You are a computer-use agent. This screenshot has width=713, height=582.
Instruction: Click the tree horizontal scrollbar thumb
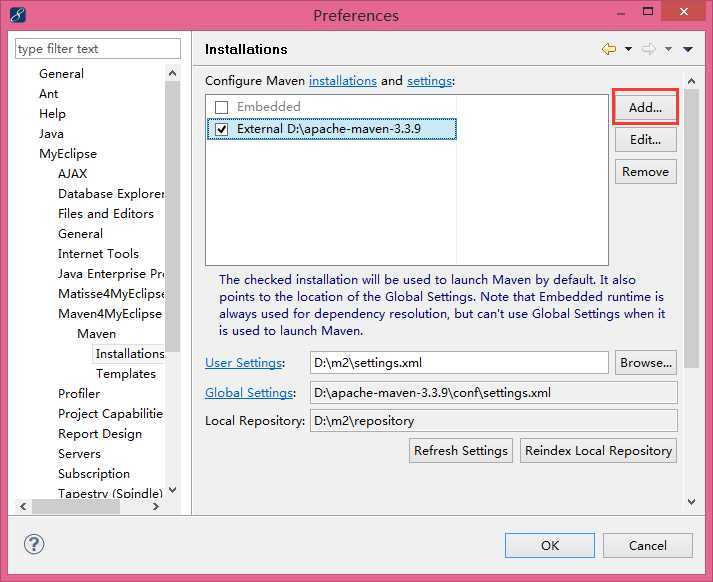(x=76, y=506)
